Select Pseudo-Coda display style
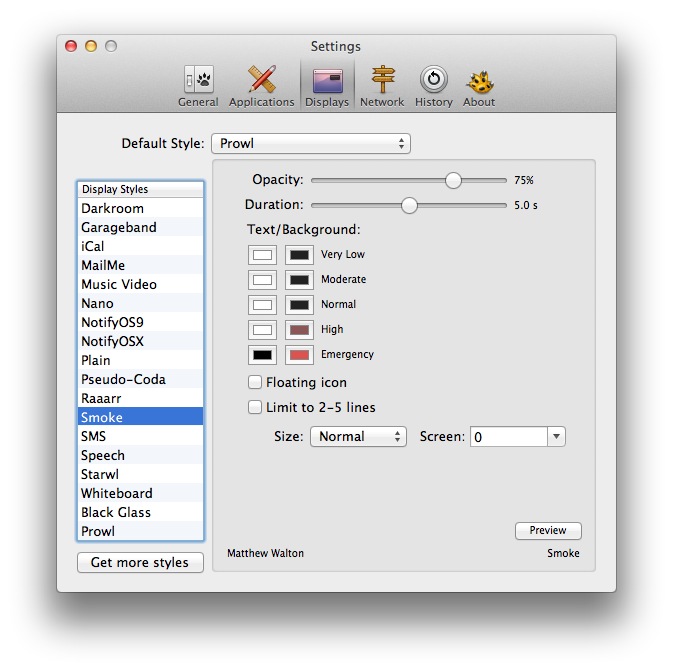 [140, 379]
